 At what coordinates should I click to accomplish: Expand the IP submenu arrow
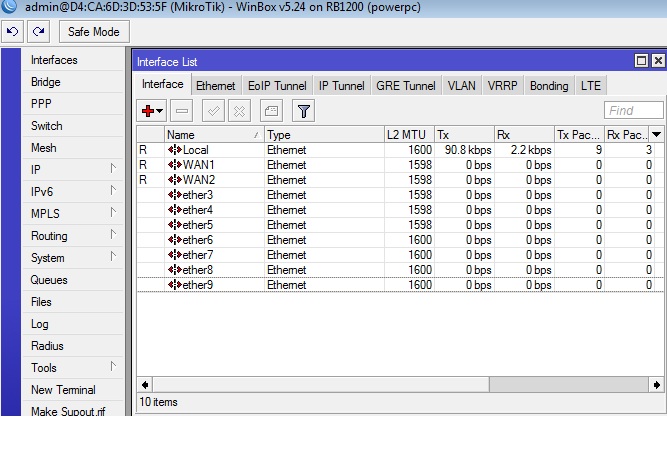(113, 168)
